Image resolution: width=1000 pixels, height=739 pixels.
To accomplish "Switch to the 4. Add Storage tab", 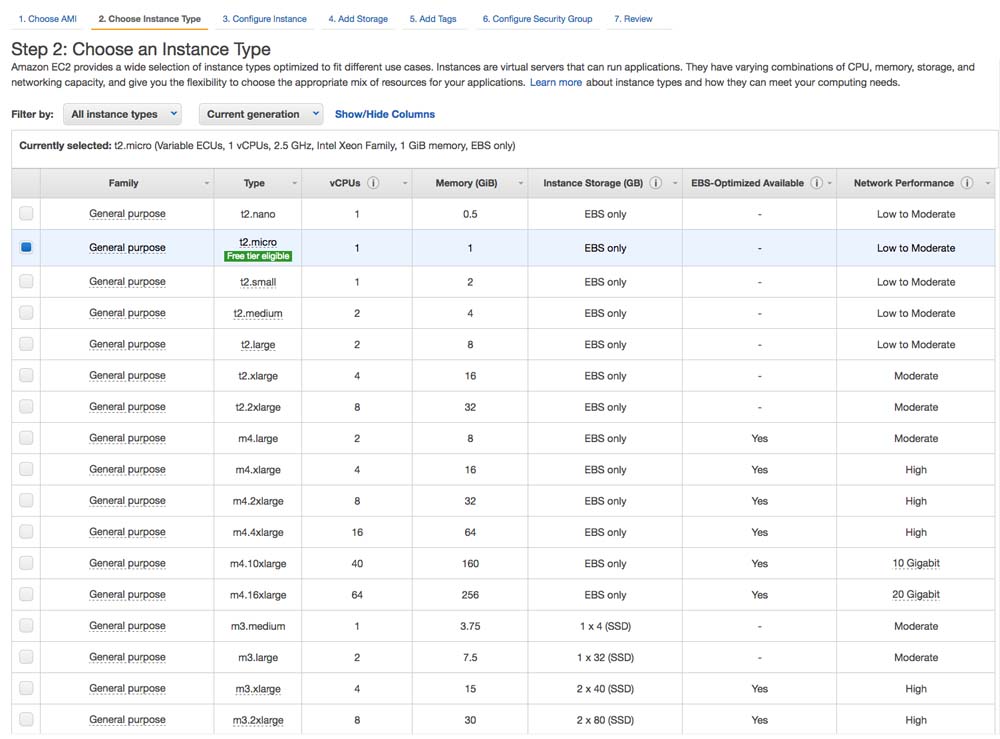I will click(x=358, y=19).
